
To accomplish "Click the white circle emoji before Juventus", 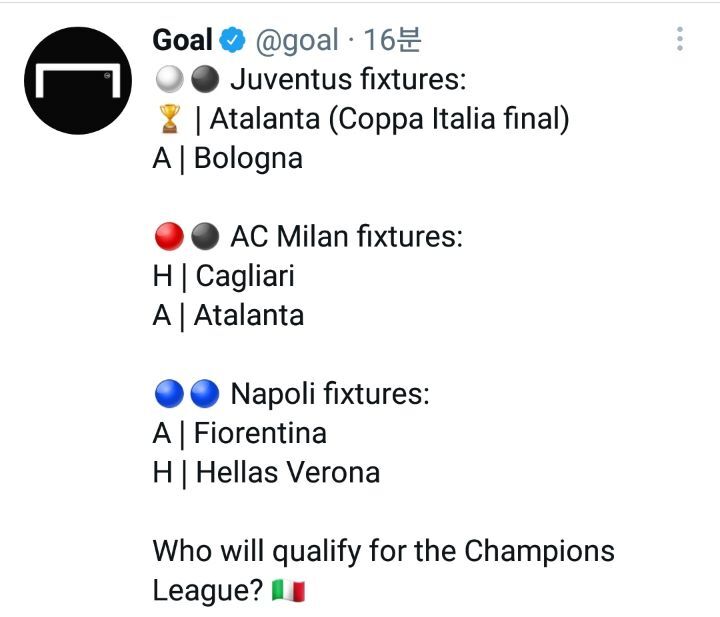I will click(169, 80).
